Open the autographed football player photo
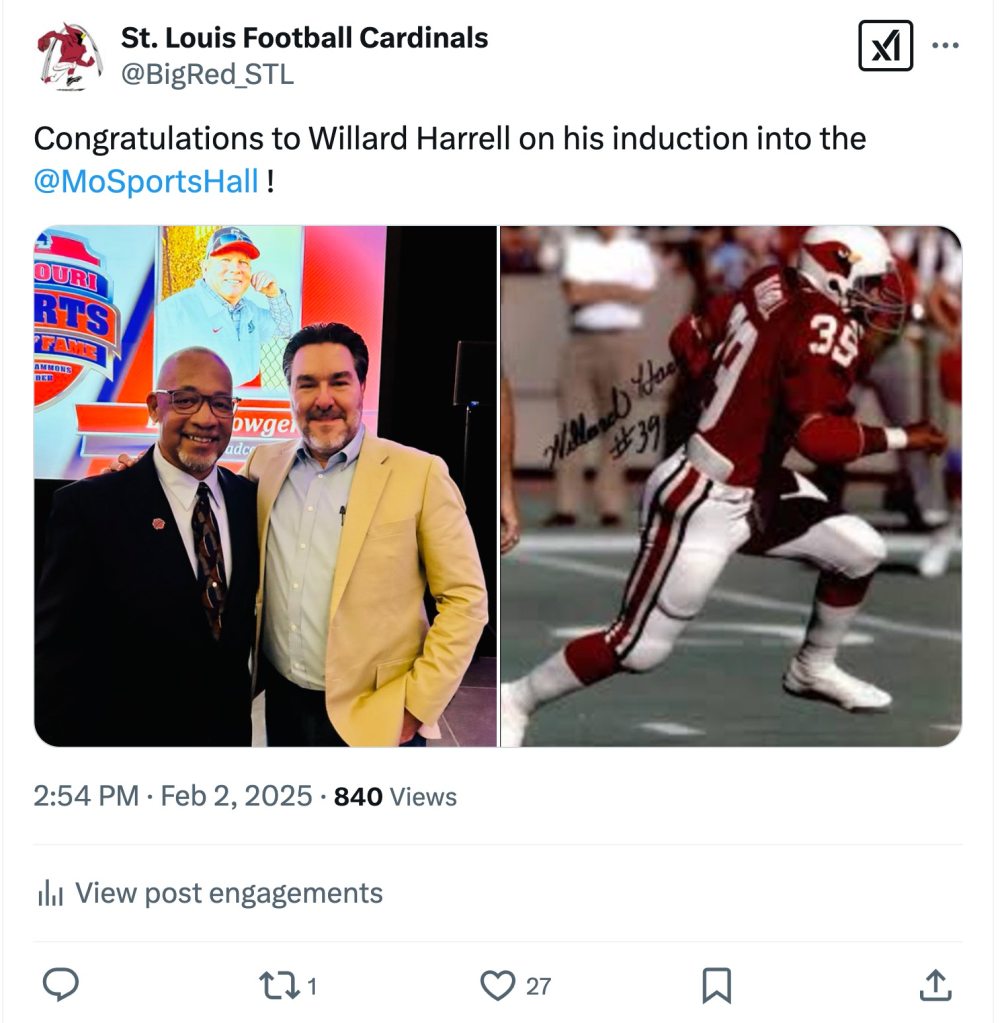Viewport: 1004px width, 1023px height. [x=731, y=486]
